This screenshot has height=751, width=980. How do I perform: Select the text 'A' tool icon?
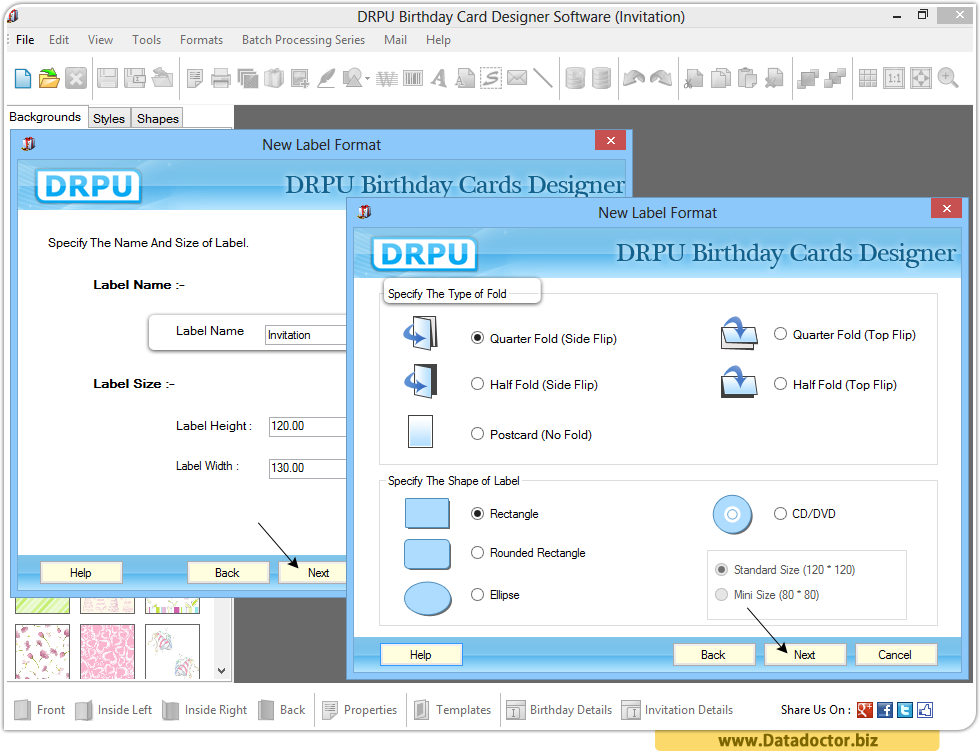coord(439,79)
